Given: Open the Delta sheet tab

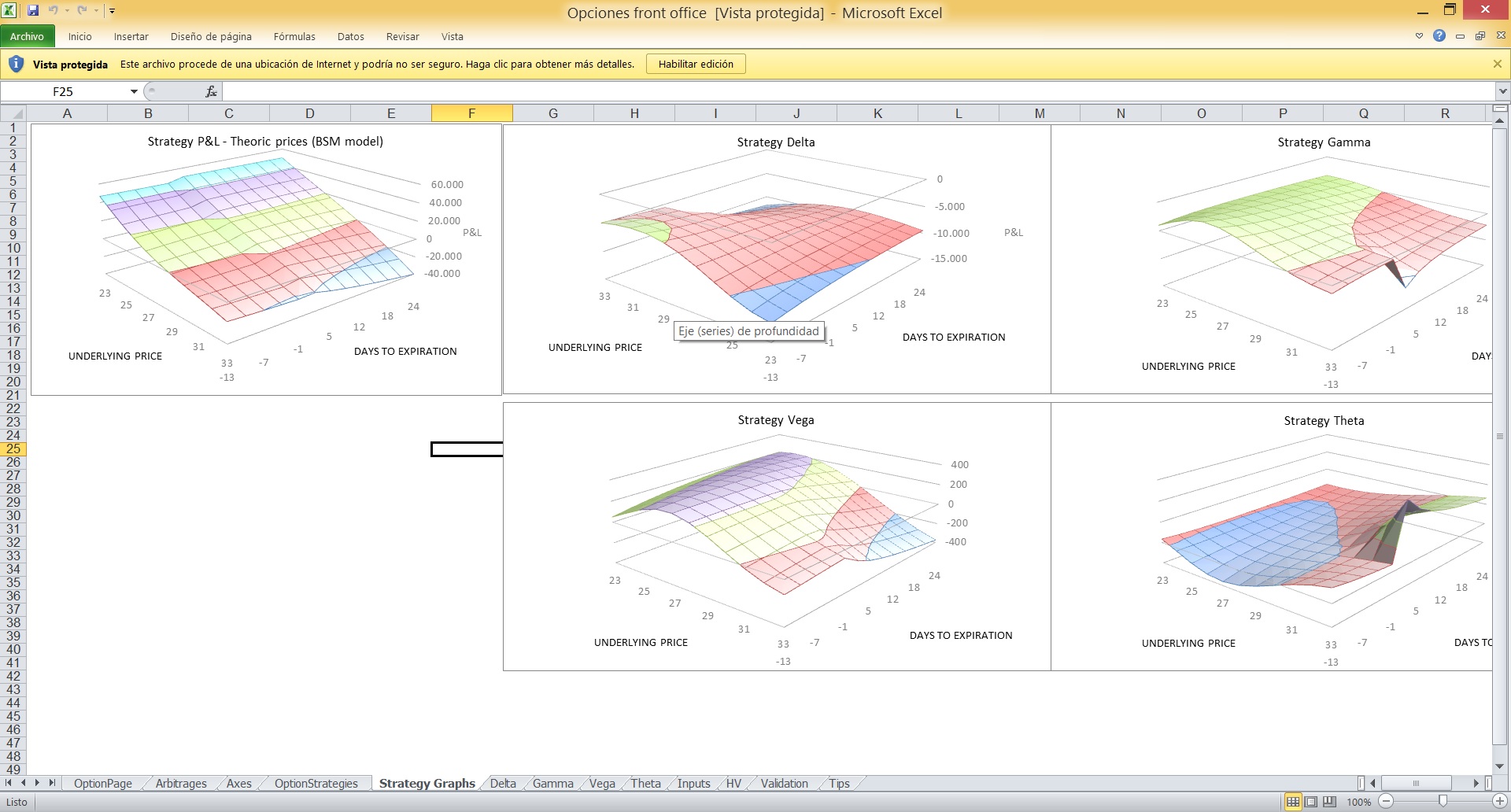Looking at the screenshot, I should 503,783.
